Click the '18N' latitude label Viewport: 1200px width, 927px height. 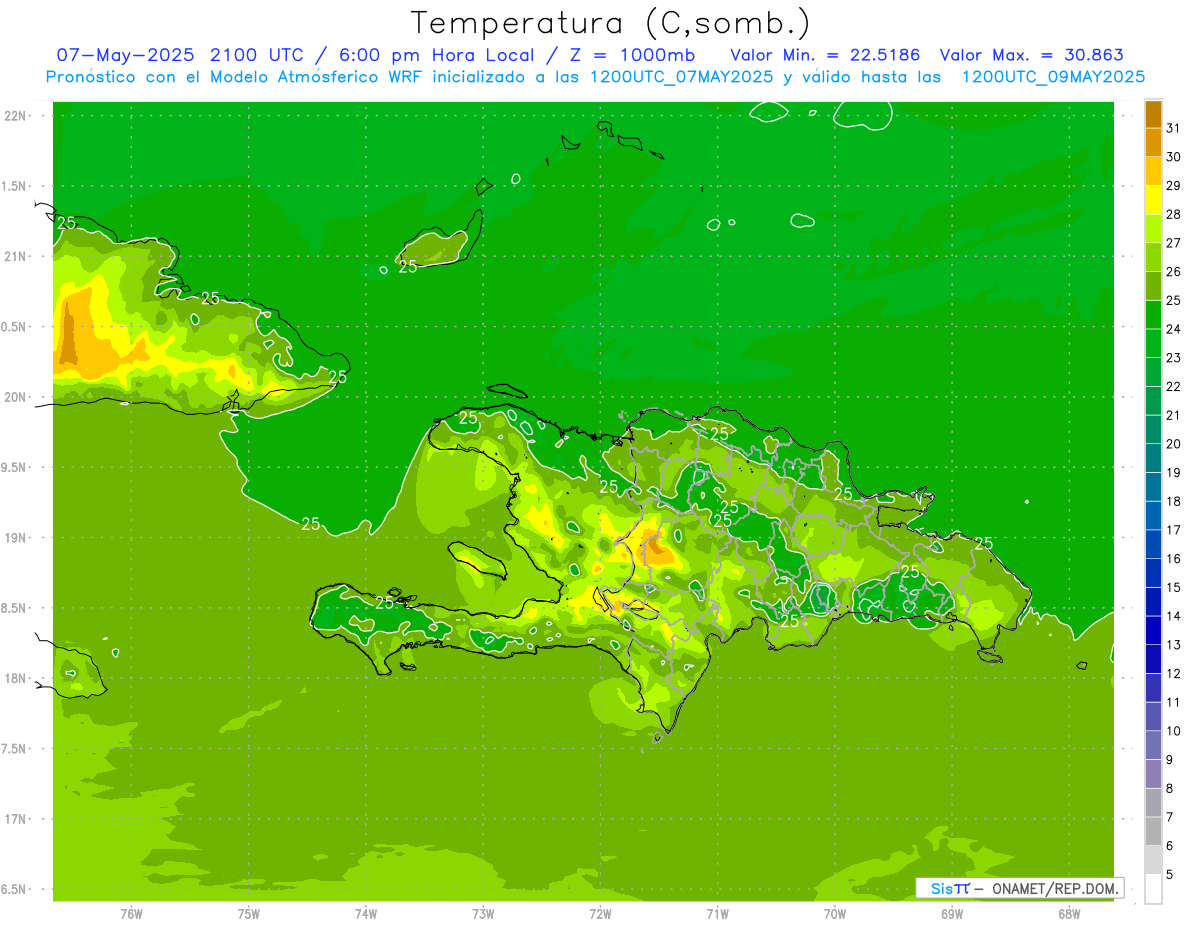[x=15, y=678]
